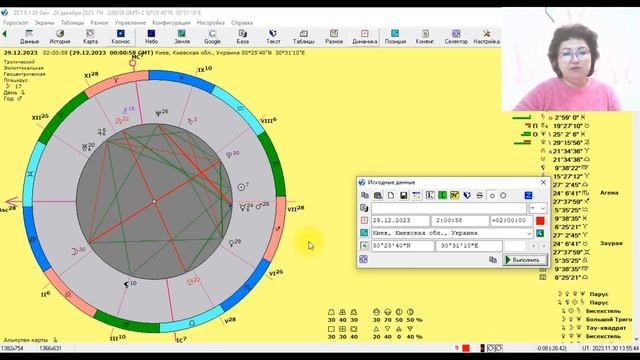This screenshot has width=640, height=360.
Task: Open the Карта toolbar button
Action: [x=90, y=37]
